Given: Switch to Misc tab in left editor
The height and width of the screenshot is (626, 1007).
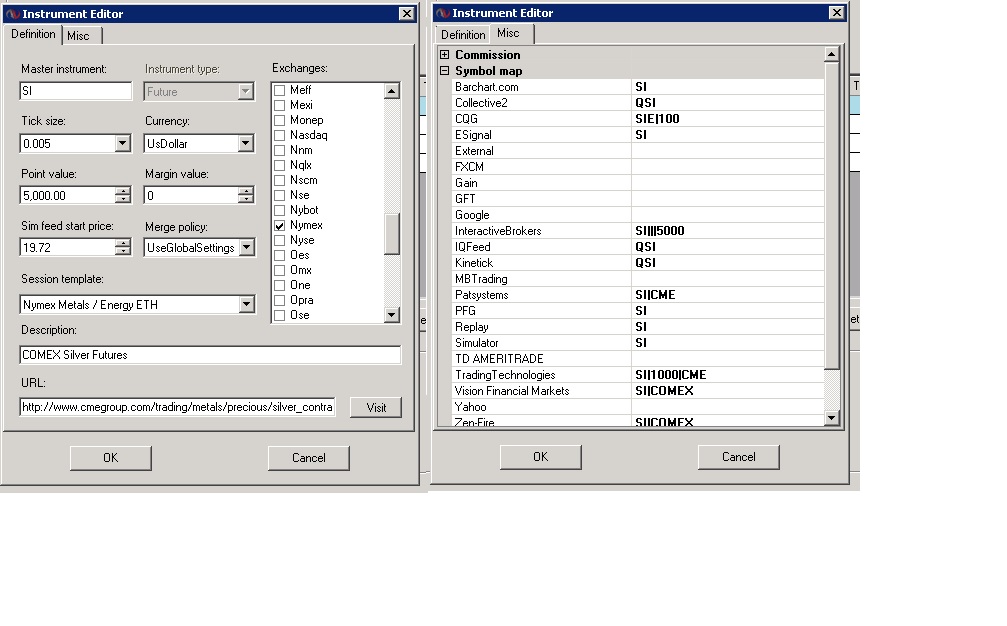Looking at the screenshot, I should 80,36.
